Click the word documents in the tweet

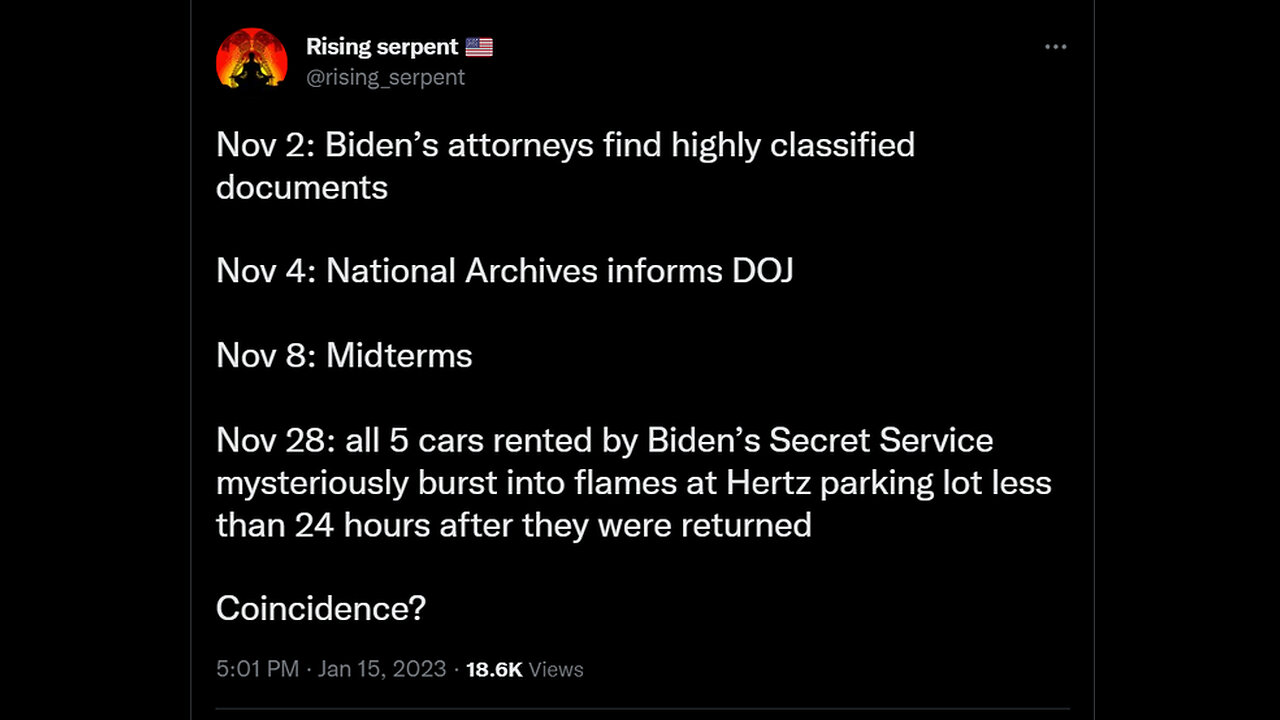tap(301, 187)
